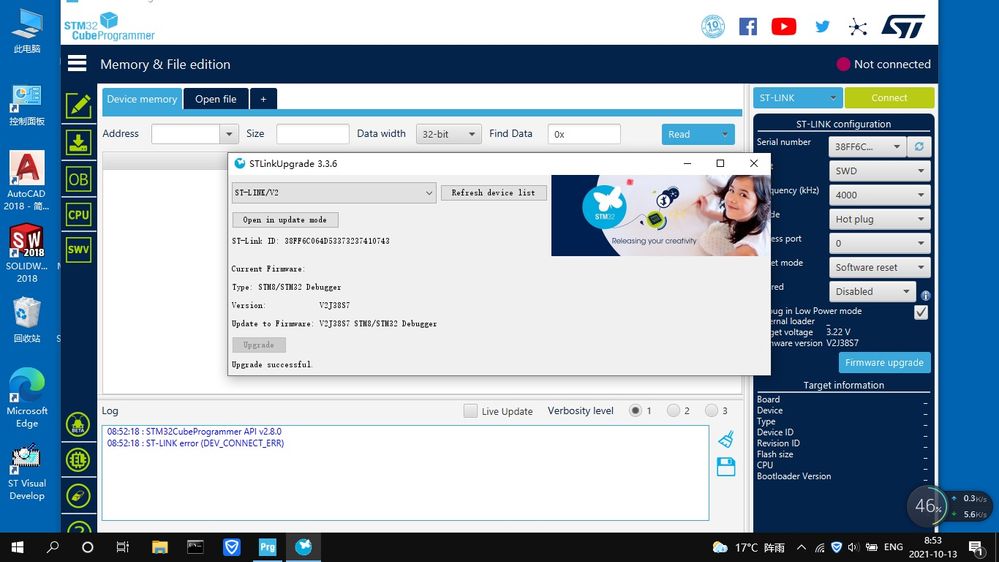Screen dimensions: 999x562
Task: Open SOLIDWORKS 2018 desktop shortcut
Action: tap(27, 254)
